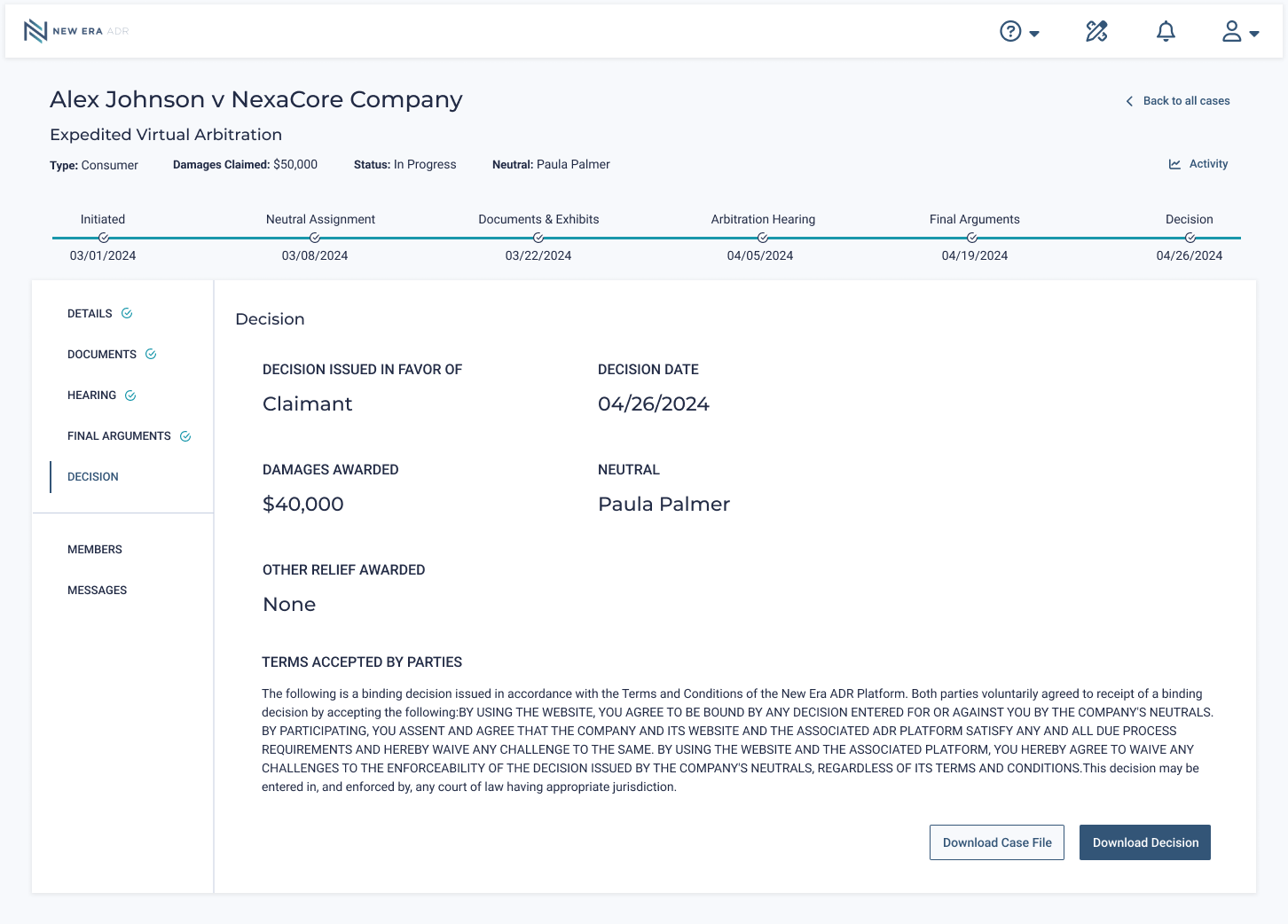Go back to all cases

[1186, 101]
